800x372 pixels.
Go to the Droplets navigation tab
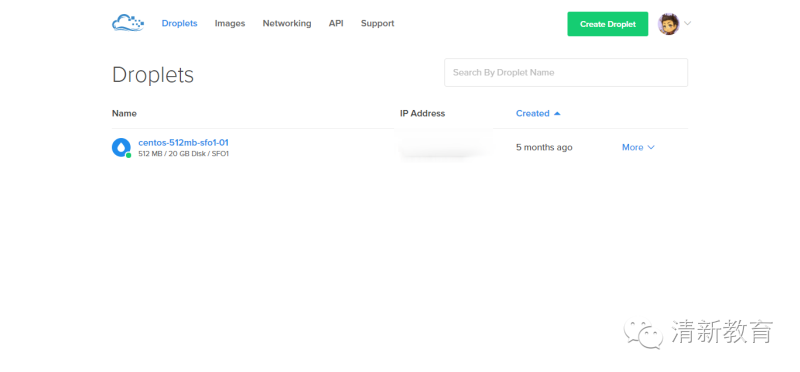[180, 23]
